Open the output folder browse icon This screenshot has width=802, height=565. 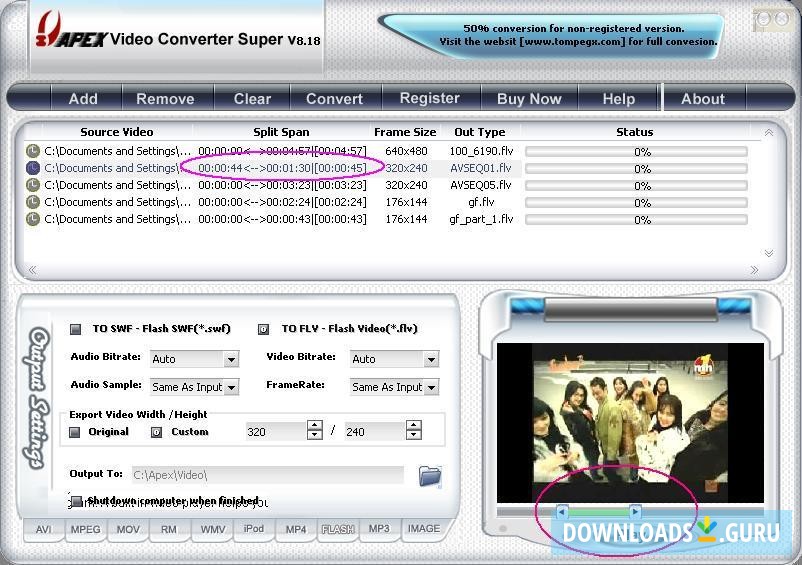pos(430,476)
